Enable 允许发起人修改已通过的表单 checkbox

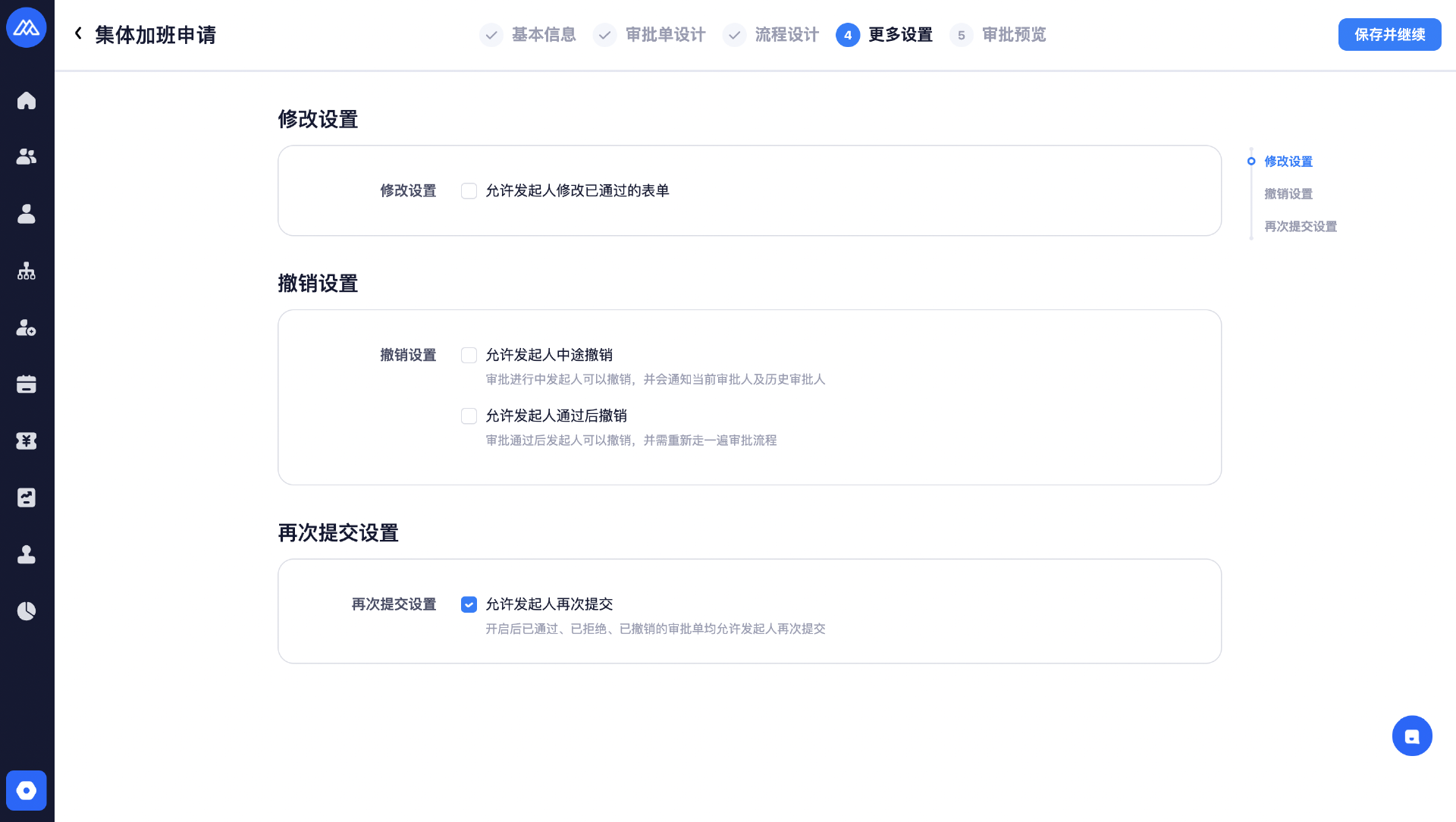(x=469, y=191)
